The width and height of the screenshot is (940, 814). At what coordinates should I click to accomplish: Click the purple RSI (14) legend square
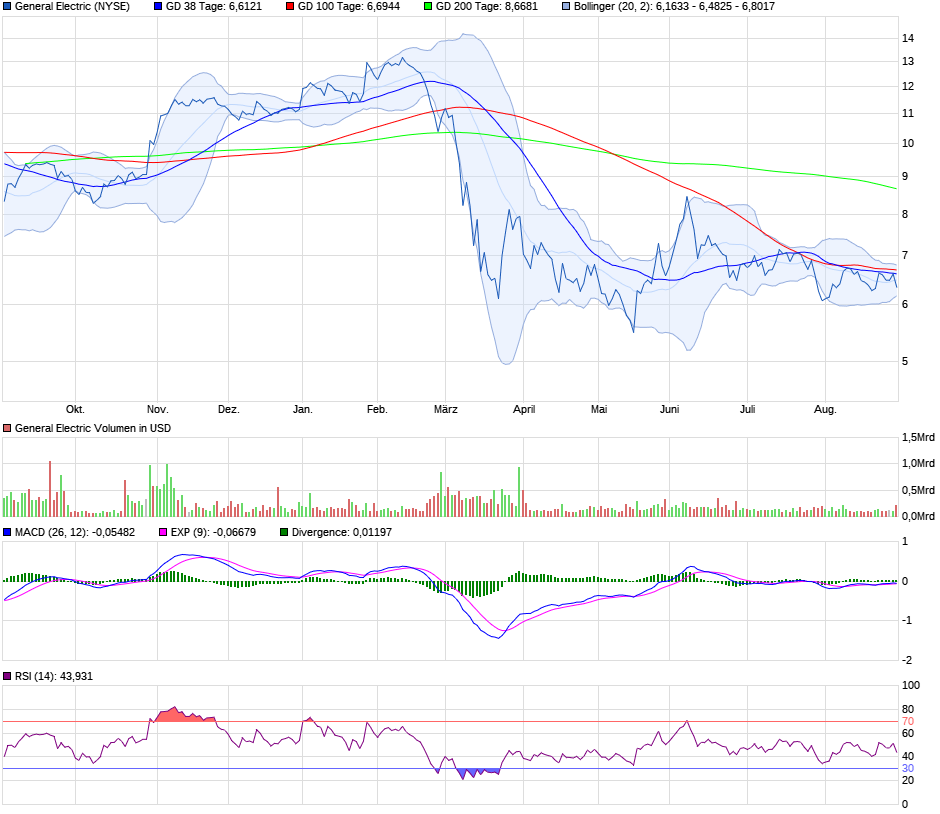pos(8,674)
